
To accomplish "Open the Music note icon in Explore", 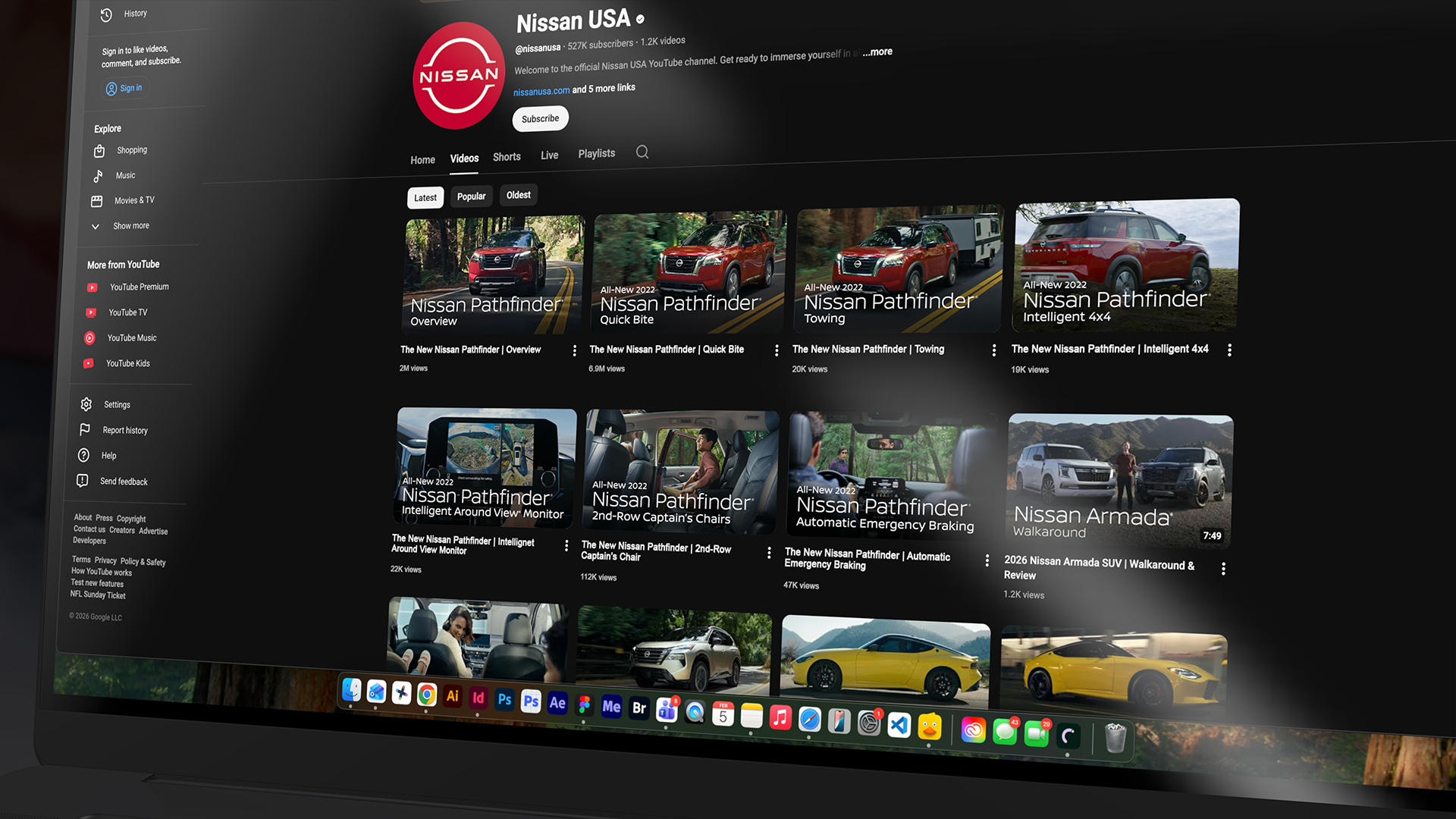I will [98, 176].
